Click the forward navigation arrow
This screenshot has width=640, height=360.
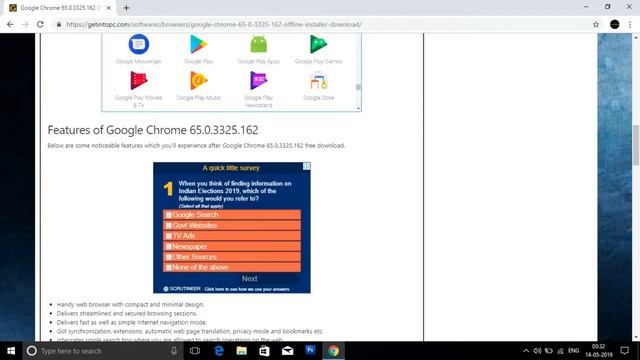pyautogui.click(x=25, y=24)
